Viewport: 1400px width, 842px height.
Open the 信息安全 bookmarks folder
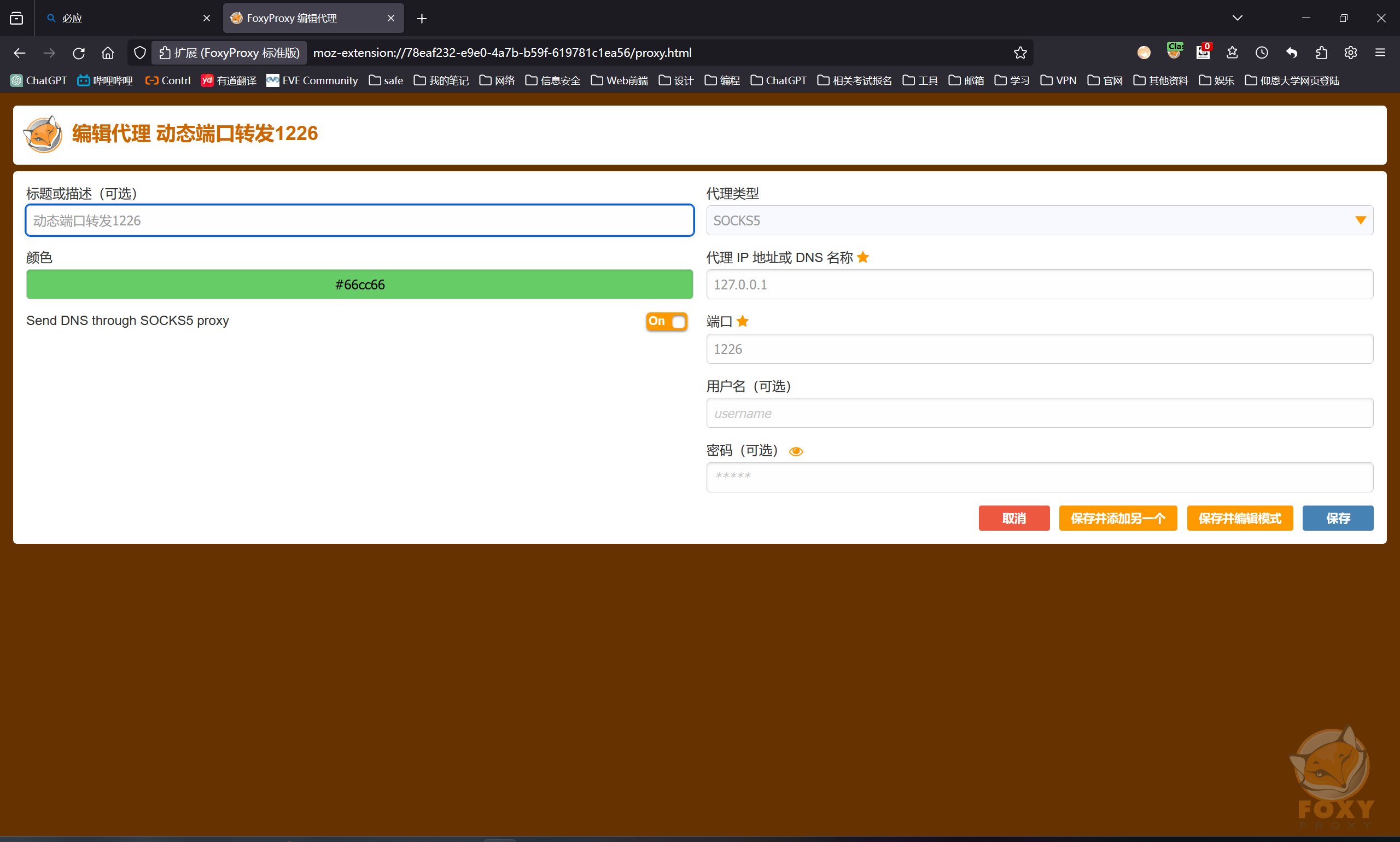[552, 80]
